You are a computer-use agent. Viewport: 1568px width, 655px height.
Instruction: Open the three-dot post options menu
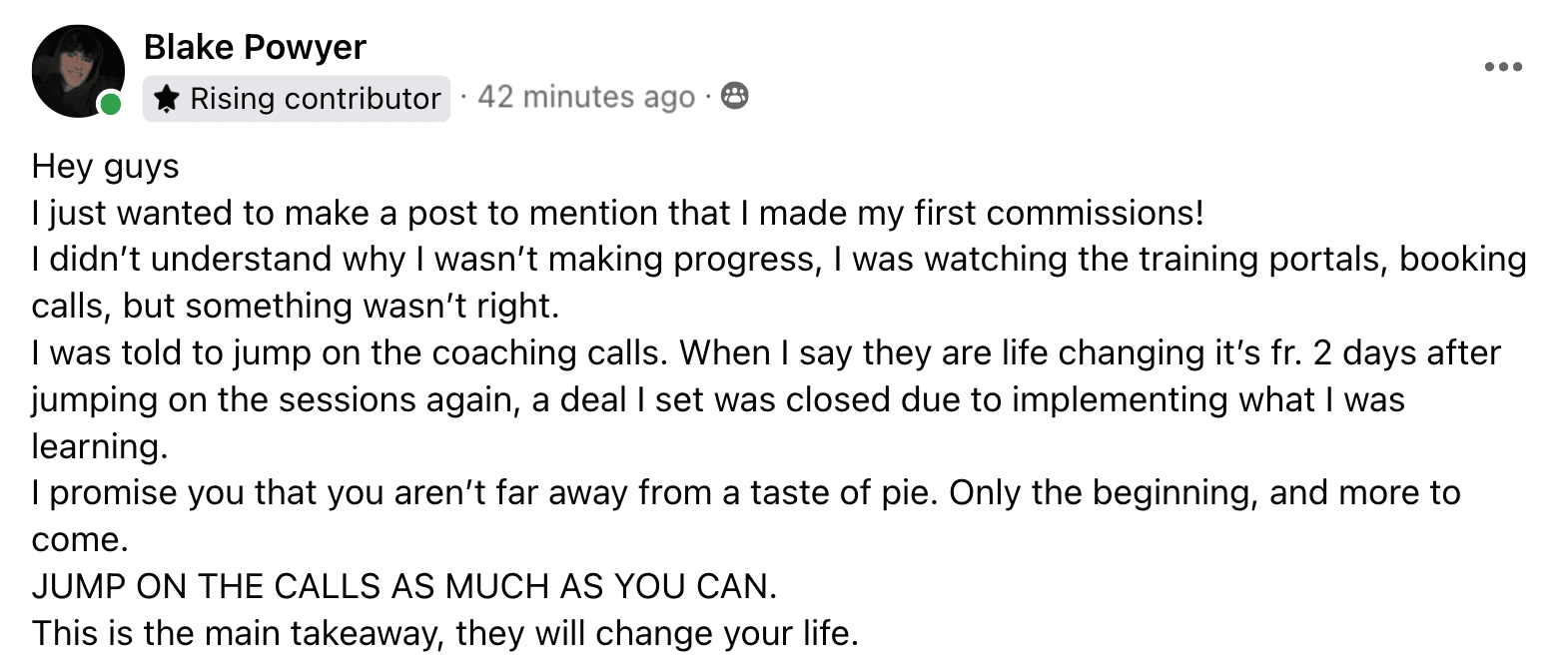coord(1502,67)
